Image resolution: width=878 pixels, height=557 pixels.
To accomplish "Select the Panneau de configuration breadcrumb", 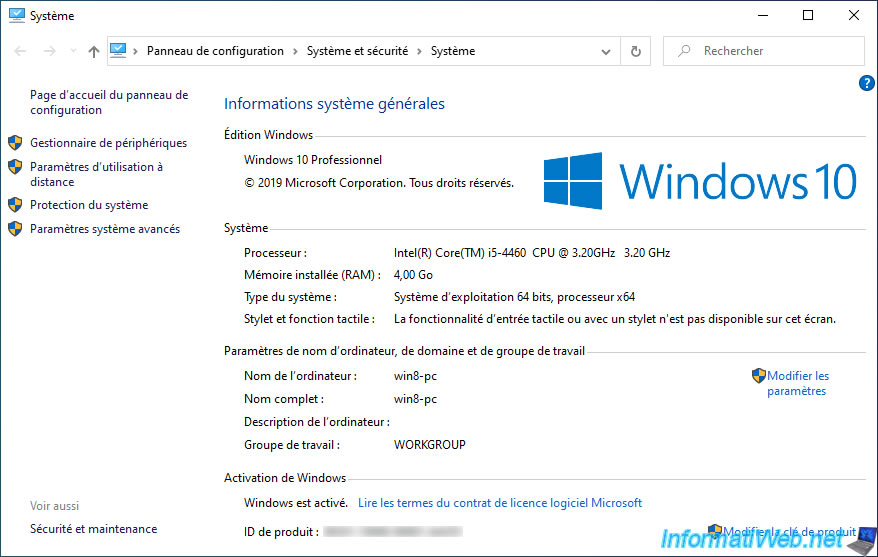I will click(215, 51).
